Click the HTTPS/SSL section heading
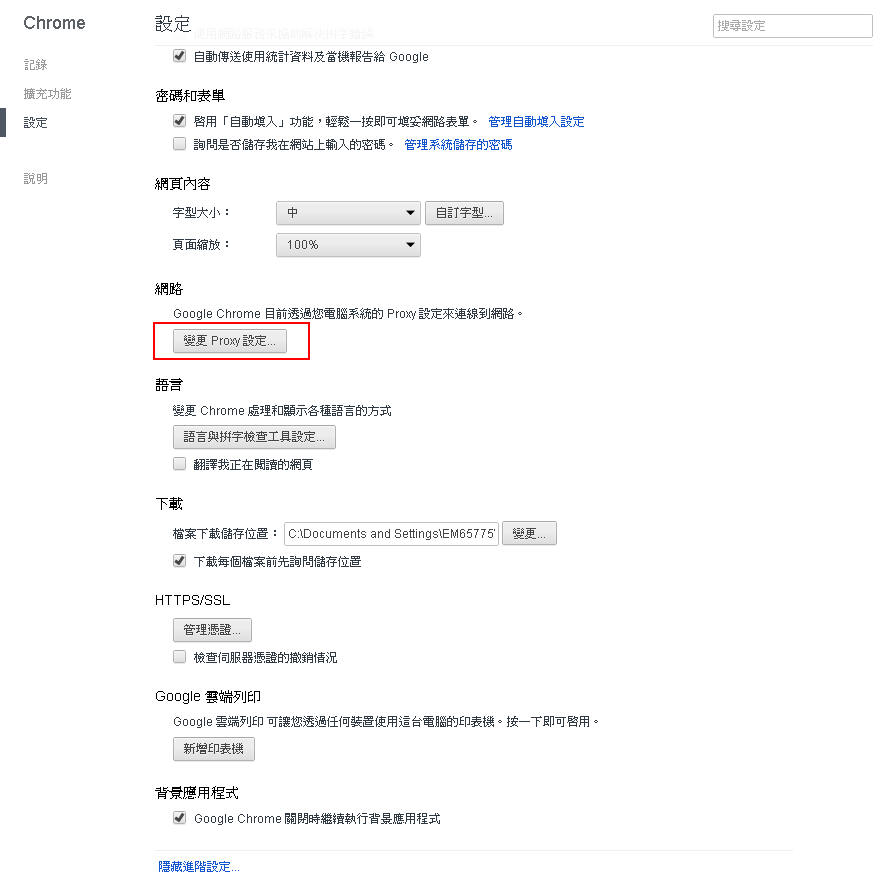The image size is (884, 880). (193, 600)
